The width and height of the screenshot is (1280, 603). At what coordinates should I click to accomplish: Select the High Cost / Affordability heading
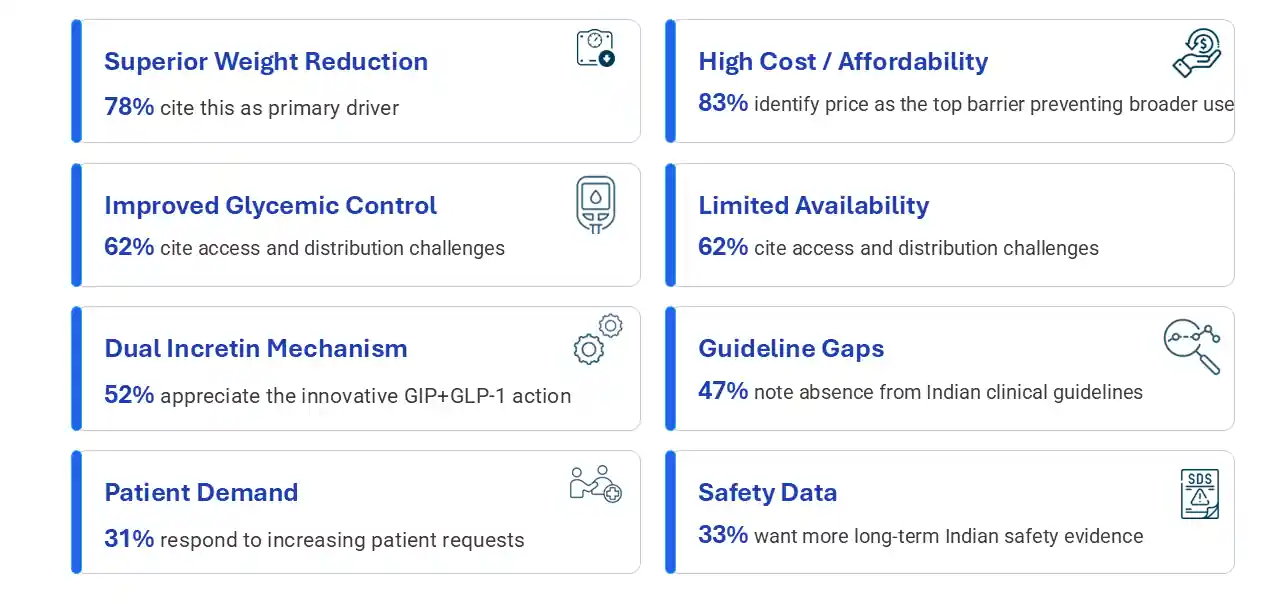843,61
